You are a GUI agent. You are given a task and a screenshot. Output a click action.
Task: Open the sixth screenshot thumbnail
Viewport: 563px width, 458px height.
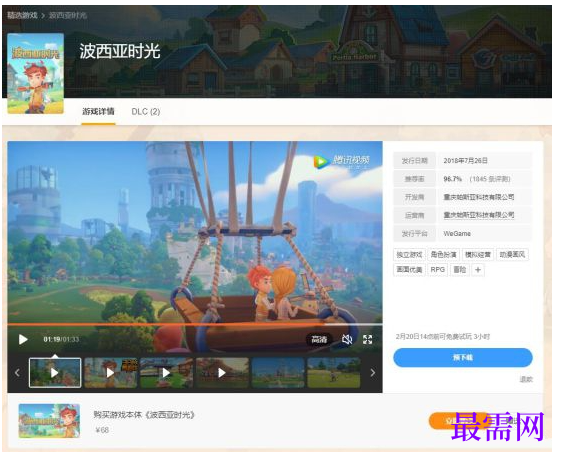tap(334, 373)
